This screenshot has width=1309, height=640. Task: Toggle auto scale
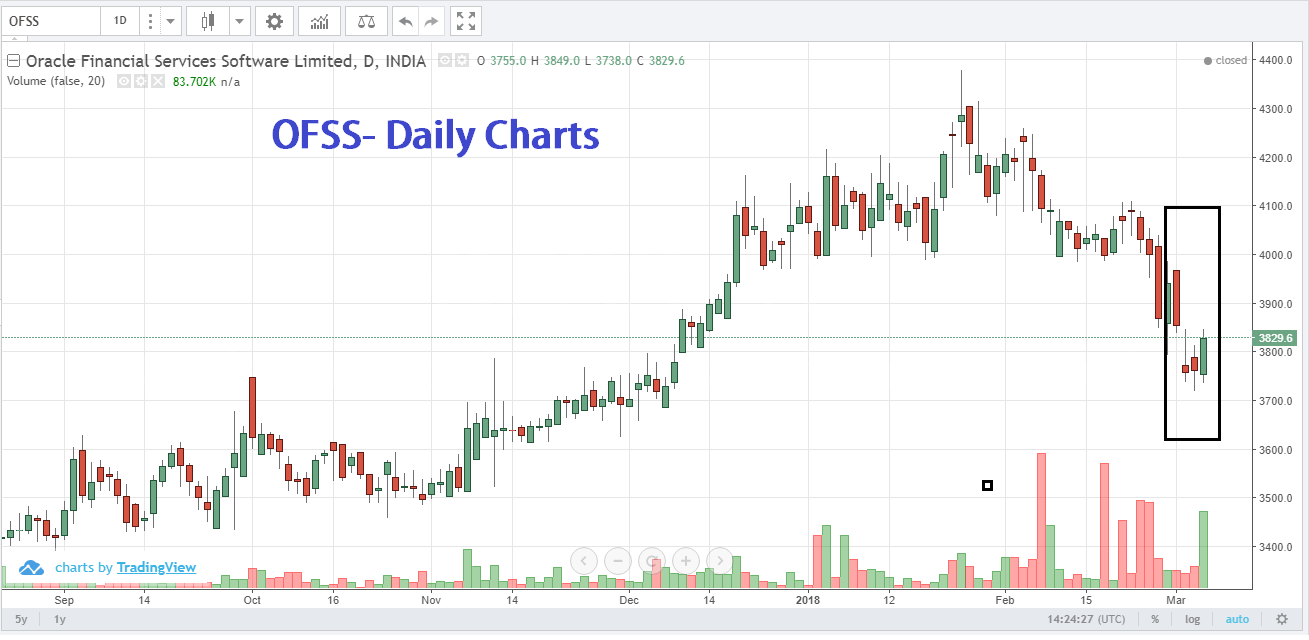[x=1237, y=619]
